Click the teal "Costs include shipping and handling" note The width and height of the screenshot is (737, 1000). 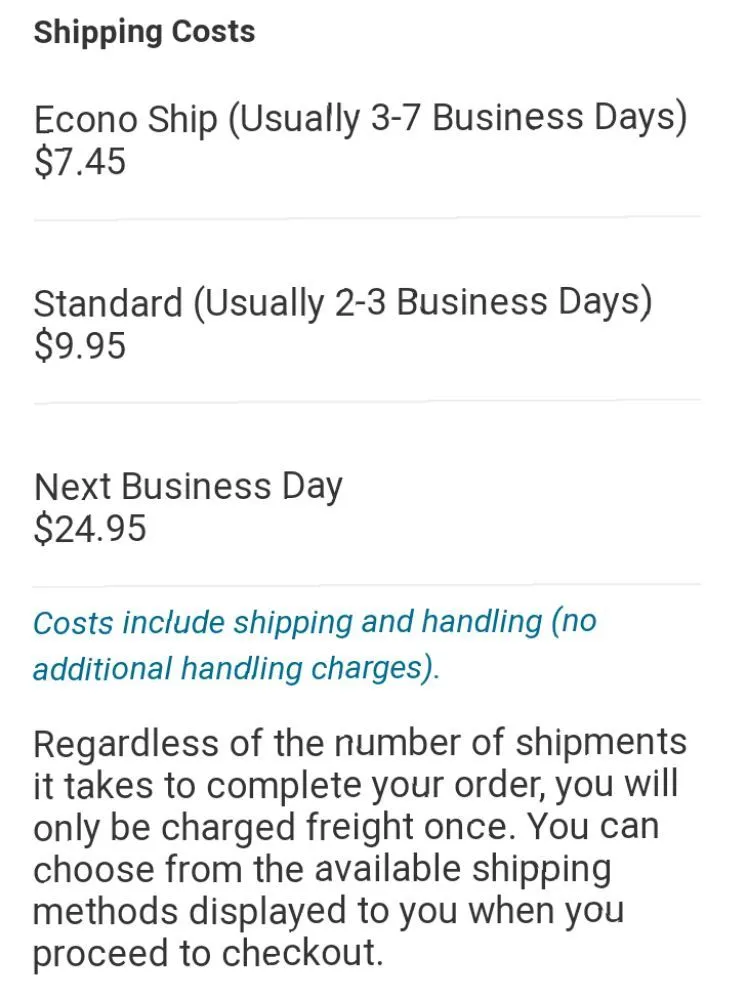(314, 623)
